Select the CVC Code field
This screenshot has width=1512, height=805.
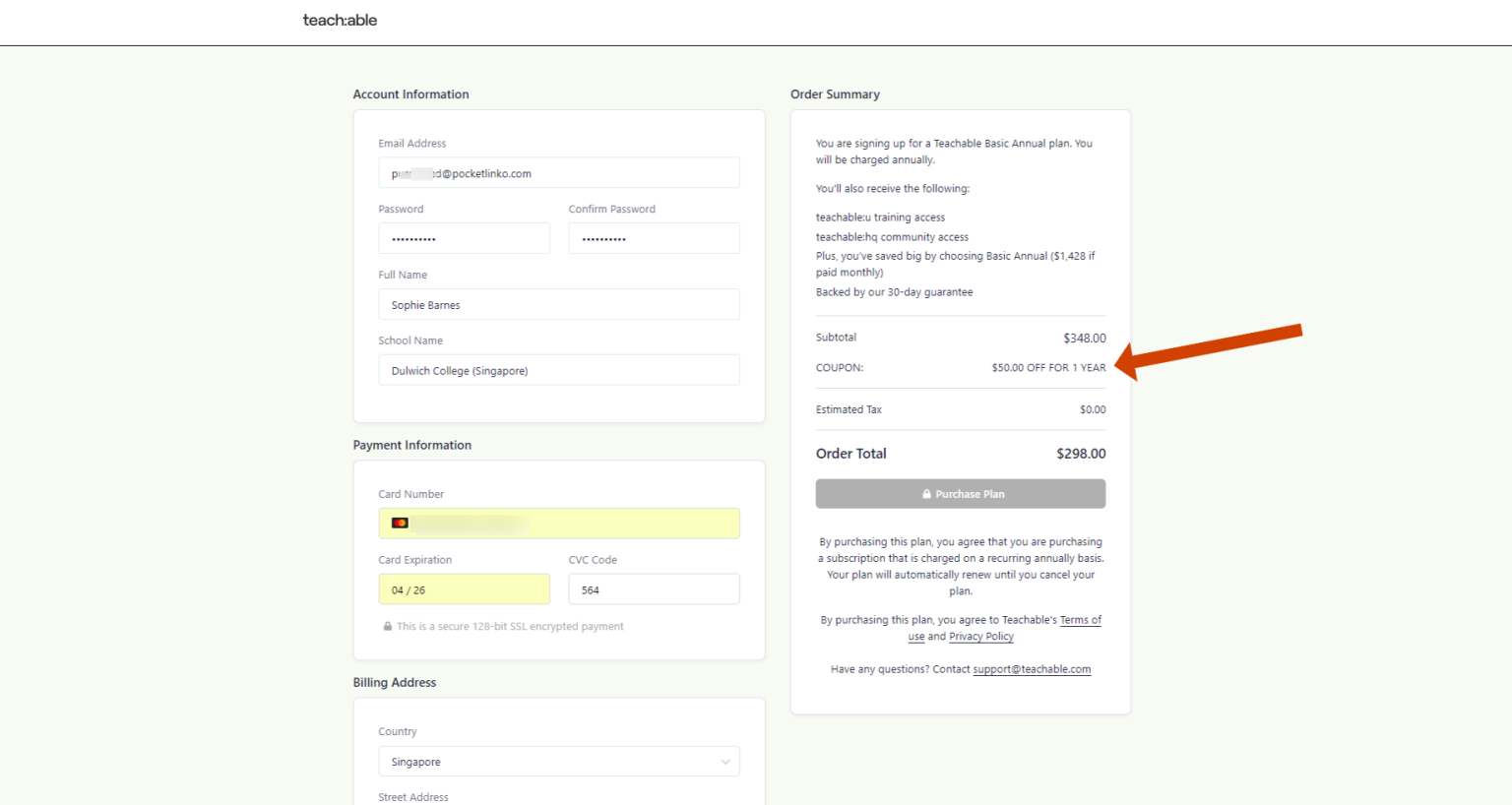654,589
